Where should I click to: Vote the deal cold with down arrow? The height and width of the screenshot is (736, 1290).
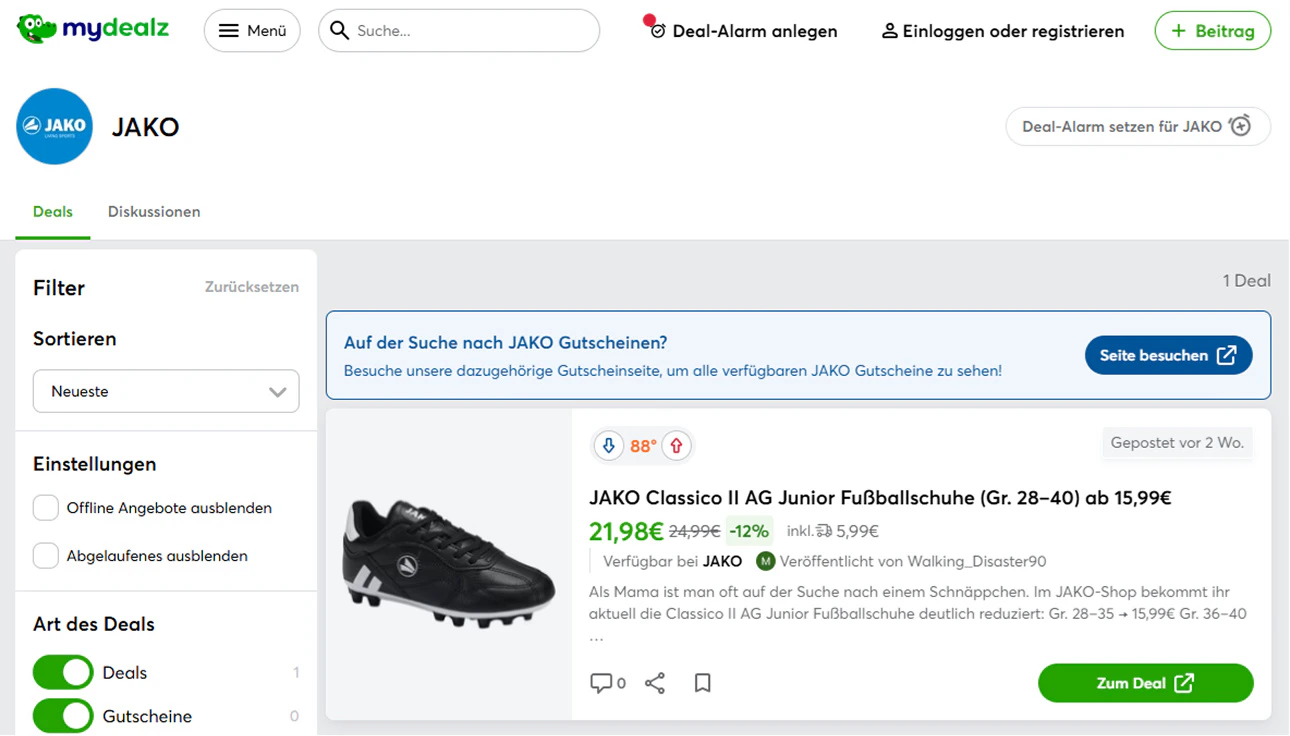[608, 446]
